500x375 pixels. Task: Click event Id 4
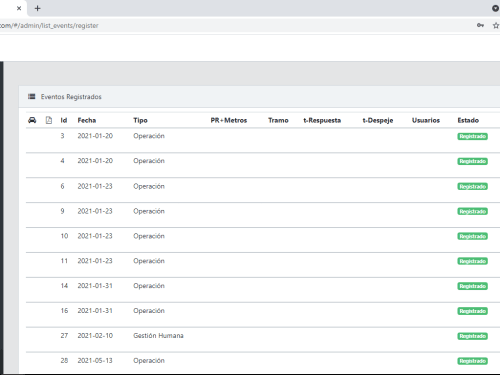click(62, 161)
